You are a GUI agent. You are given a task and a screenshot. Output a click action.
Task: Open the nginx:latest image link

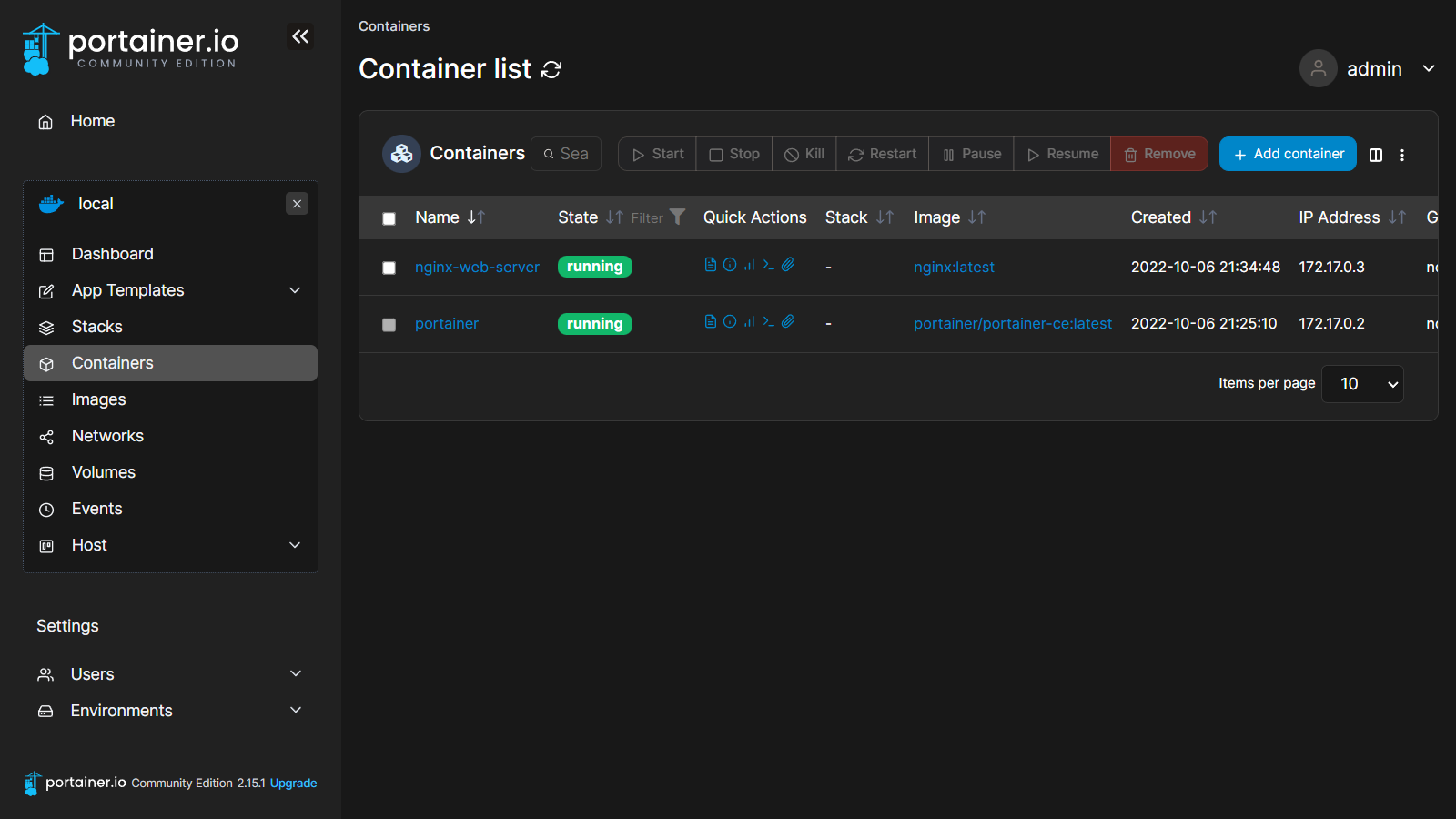click(x=954, y=268)
